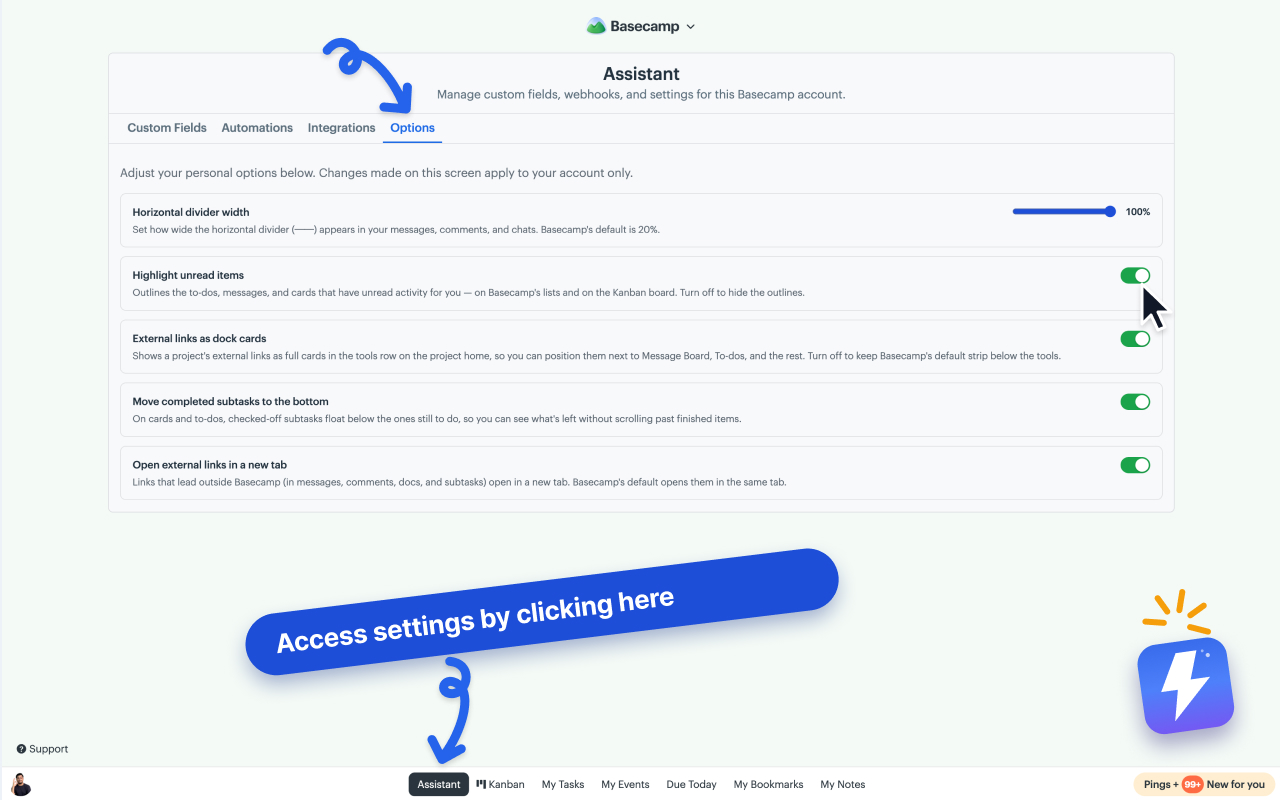Viewport: 1280px width, 800px height.
Task: Click the New for you button
Action: (1236, 784)
